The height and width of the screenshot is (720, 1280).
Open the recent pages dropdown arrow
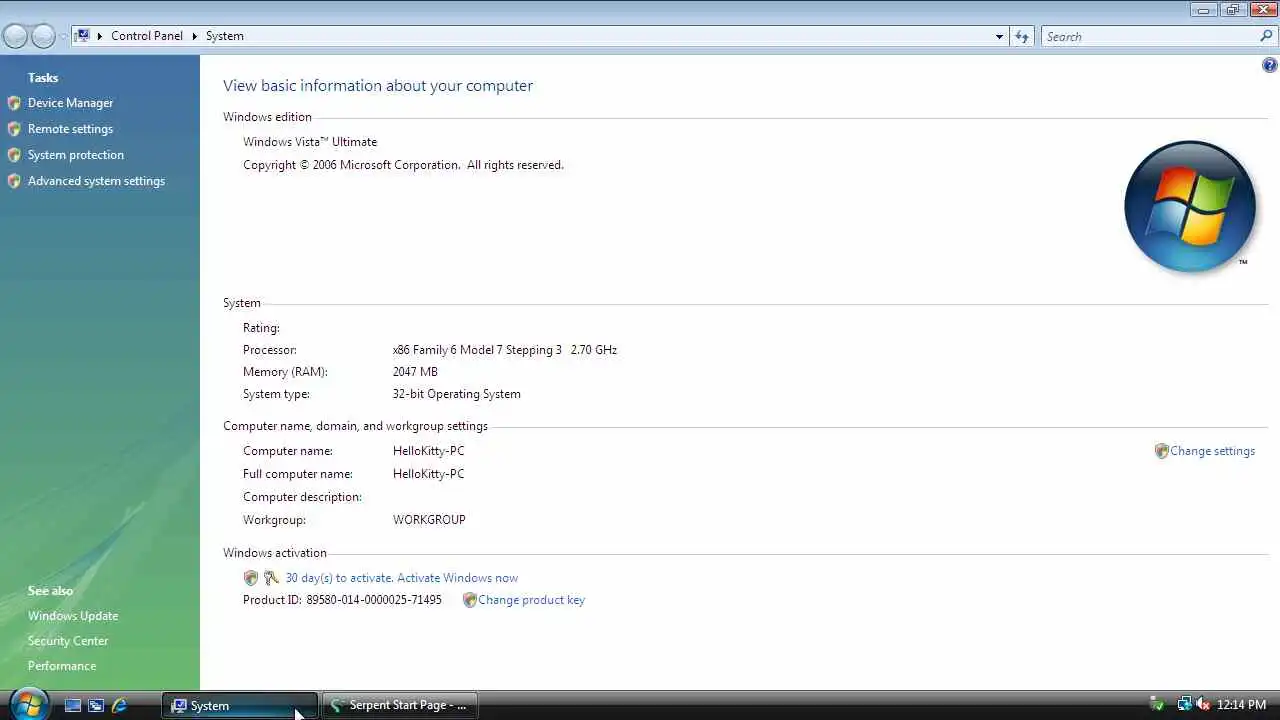tap(63, 37)
